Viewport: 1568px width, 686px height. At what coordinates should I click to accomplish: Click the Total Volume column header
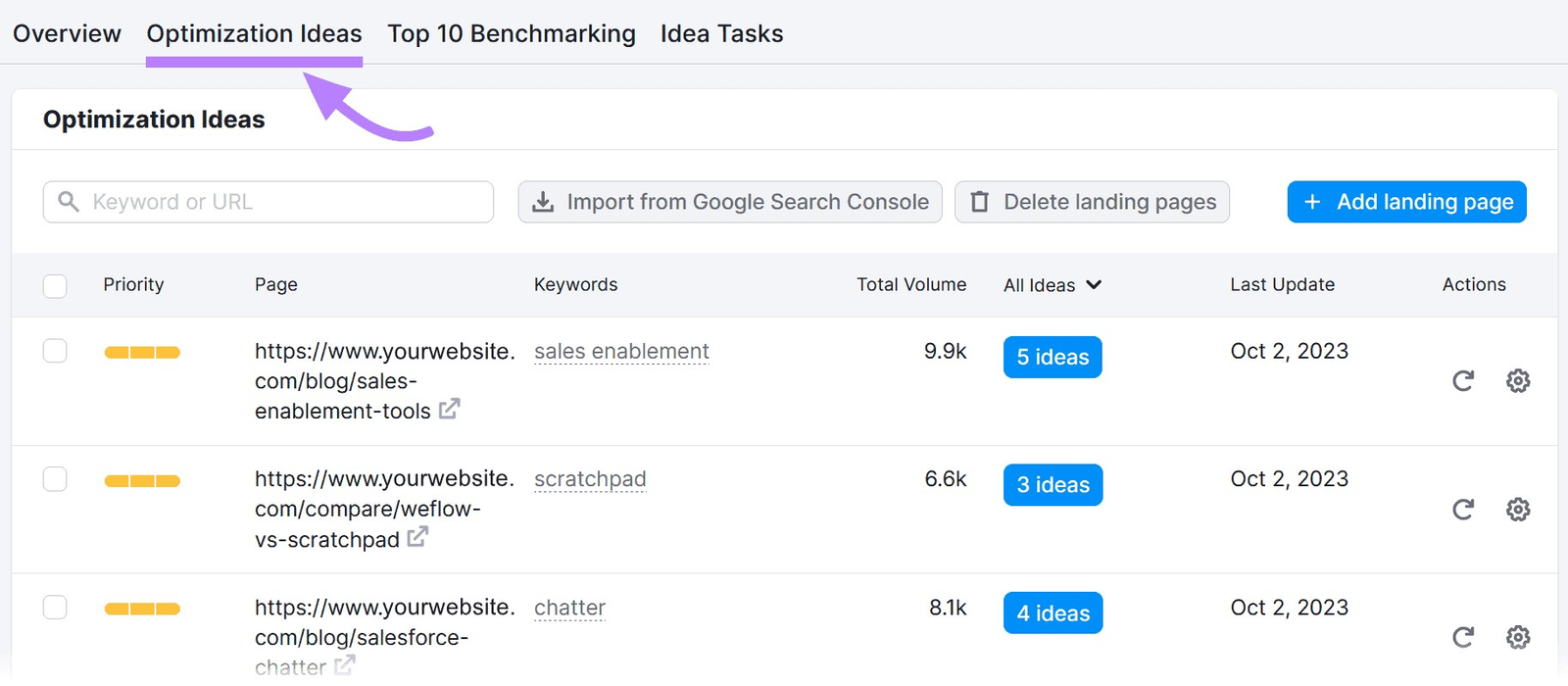pos(911,284)
